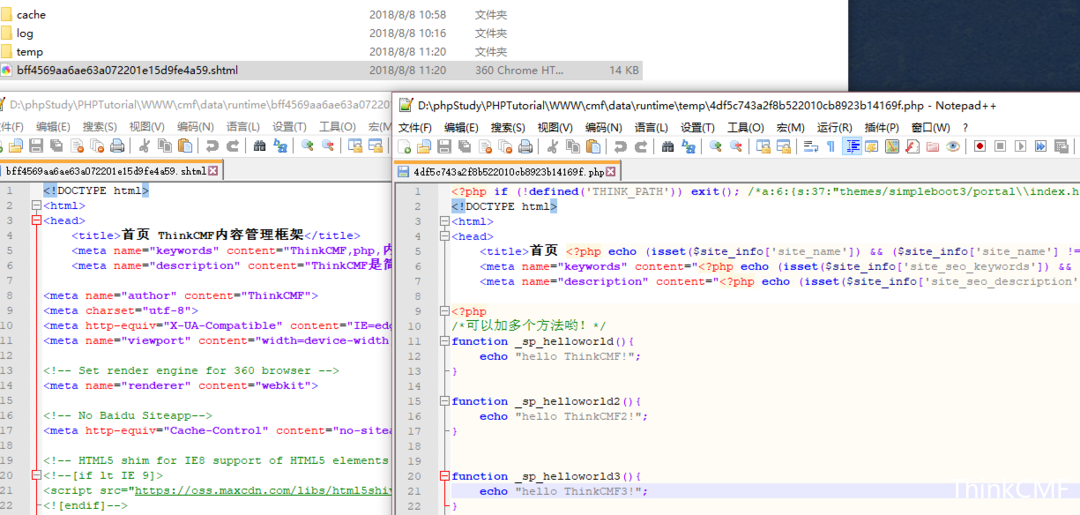Click Zoom Out magnifier in php window
This screenshot has height=515, width=1080.
[736, 146]
